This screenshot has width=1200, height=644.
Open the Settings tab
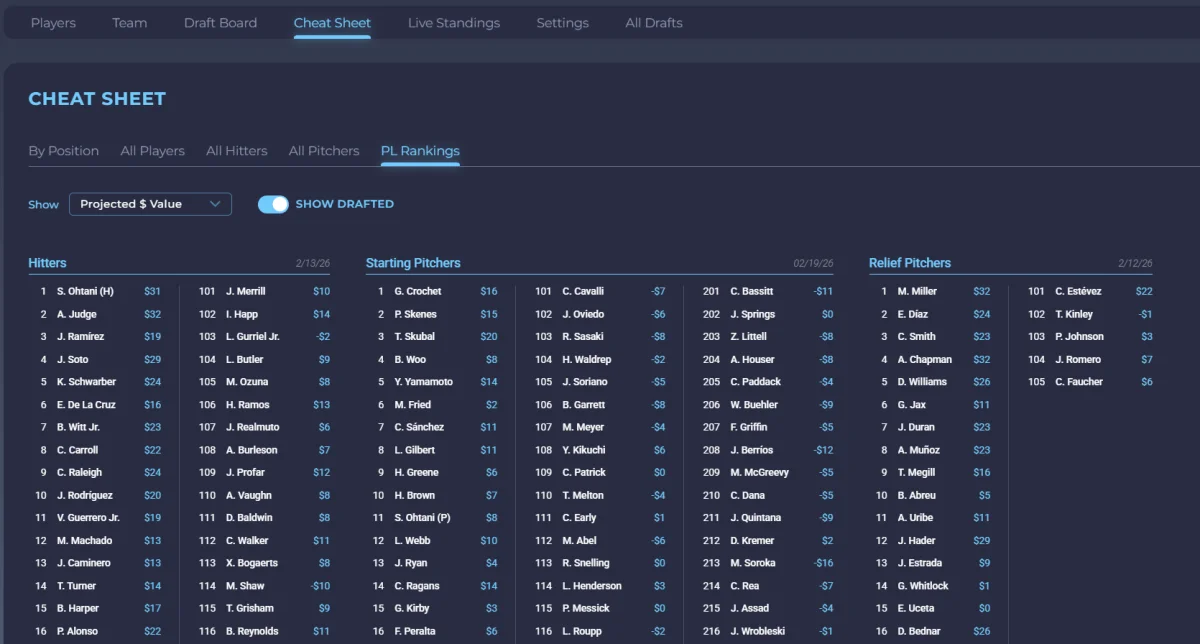[x=562, y=22]
